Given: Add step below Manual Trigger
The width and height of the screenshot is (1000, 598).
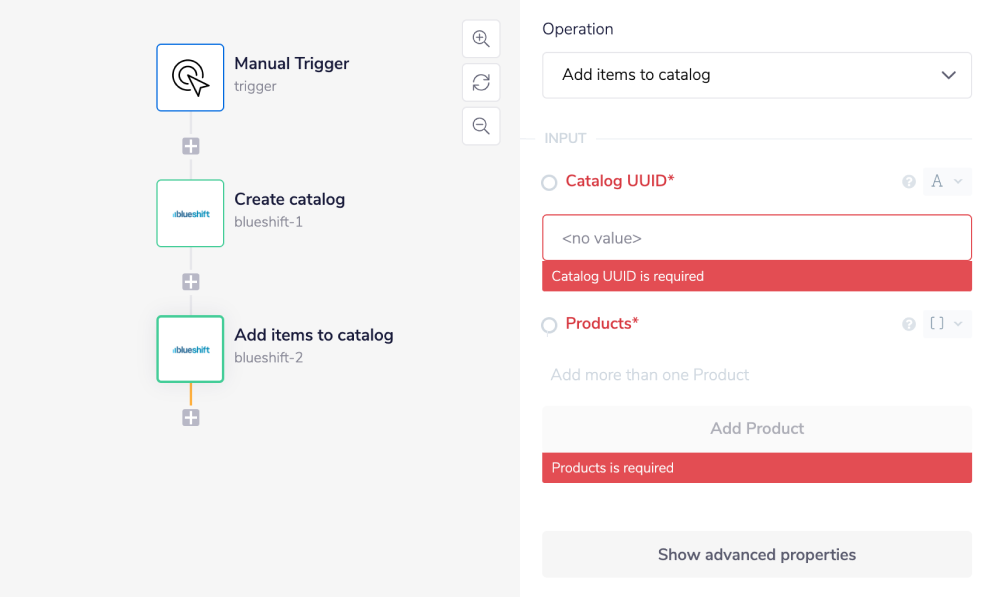Looking at the screenshot, I should pos(191,146).
